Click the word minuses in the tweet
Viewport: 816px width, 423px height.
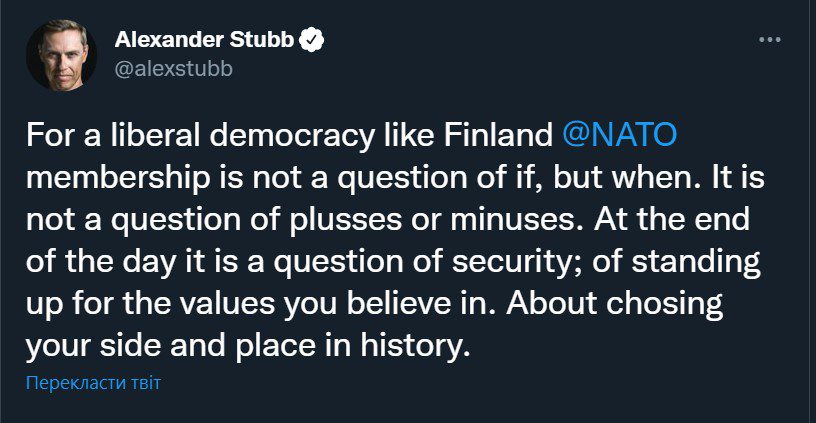(x=517, y=220)
